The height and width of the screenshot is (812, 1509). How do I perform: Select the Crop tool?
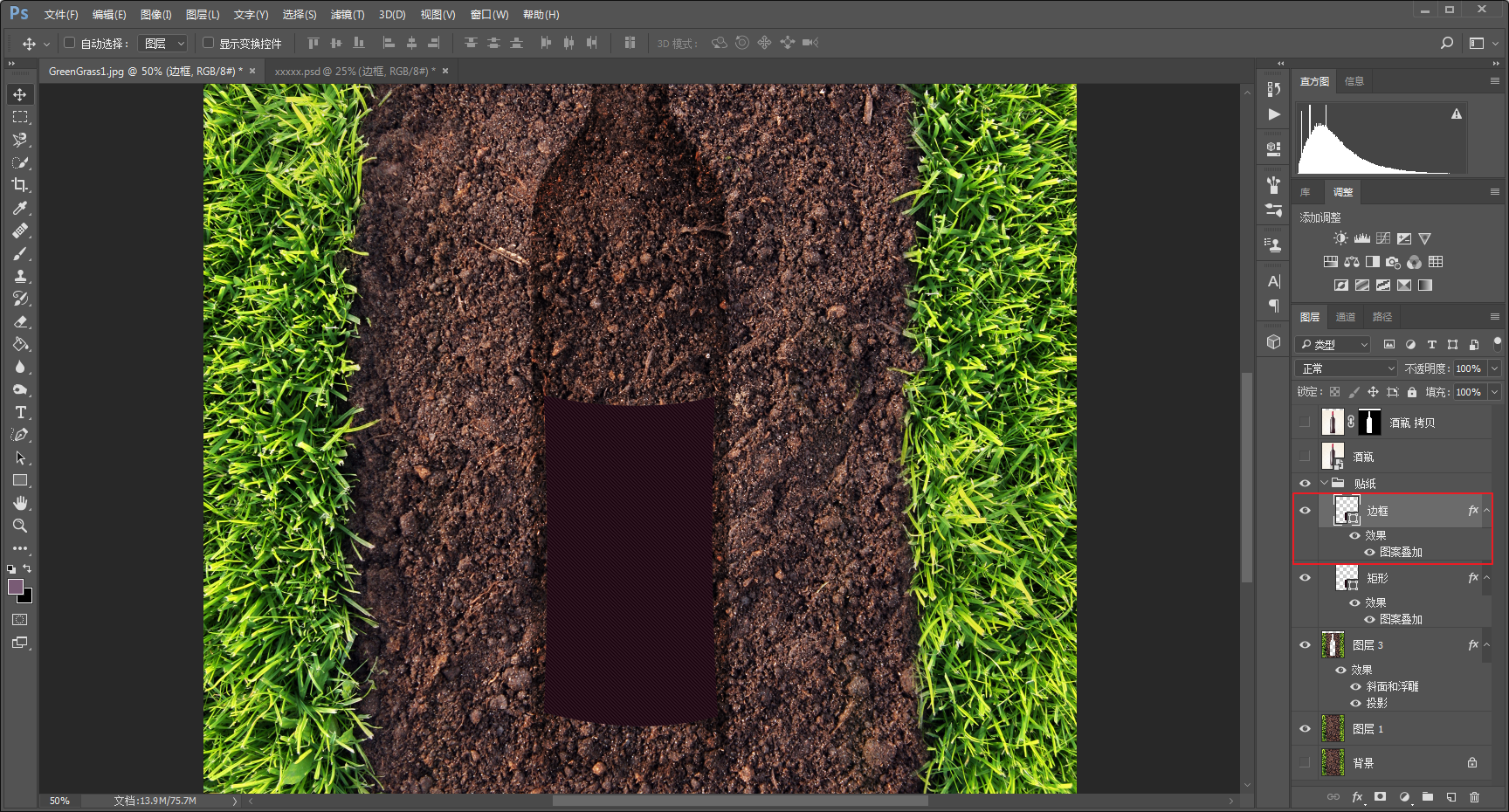tap(20, 185)
